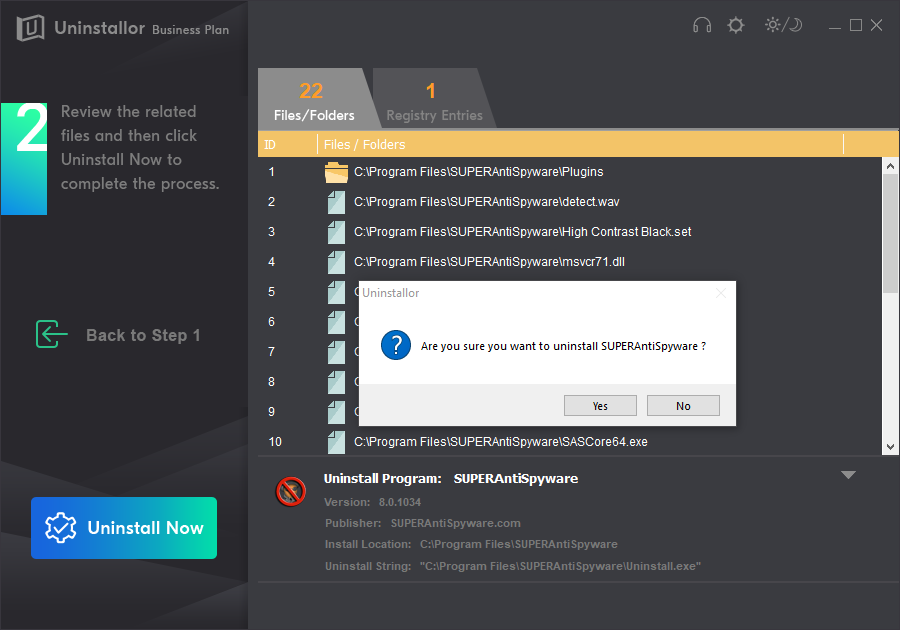Click the scrollbar down arrow
900x630 pixels.
tap(890, 447)
